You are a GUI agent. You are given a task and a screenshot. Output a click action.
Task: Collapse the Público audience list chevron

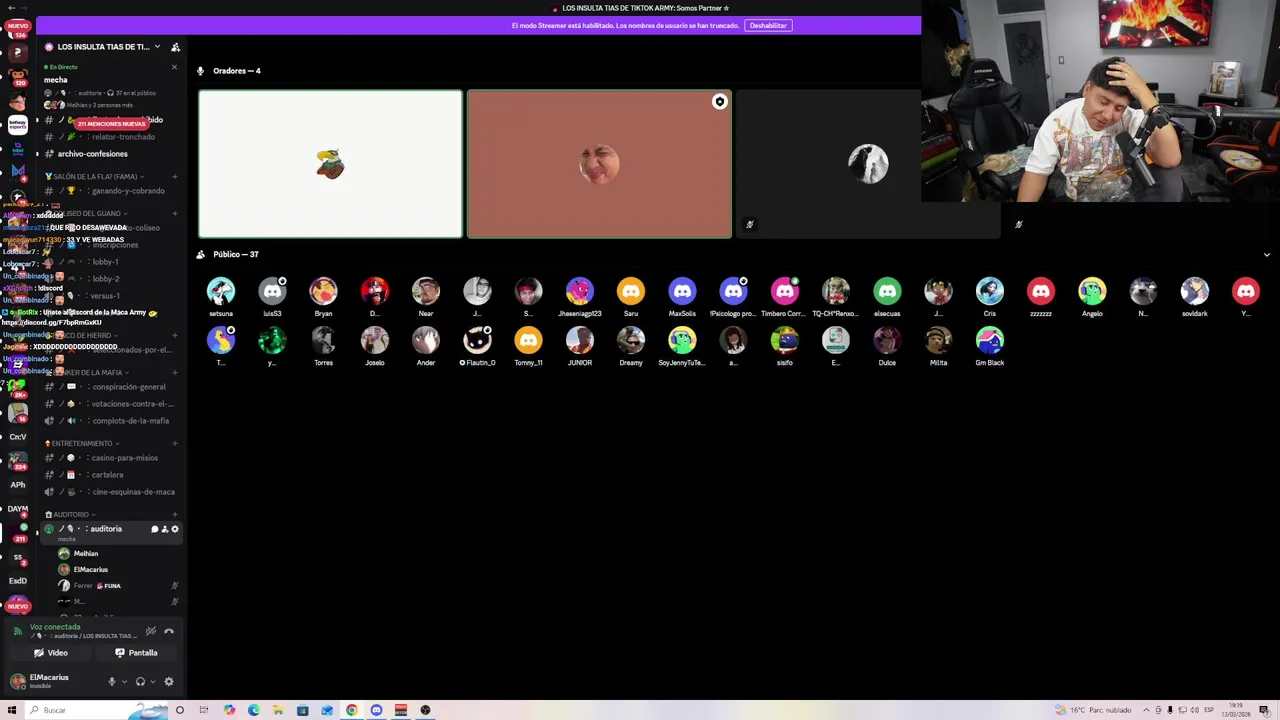click(1266, 255)
